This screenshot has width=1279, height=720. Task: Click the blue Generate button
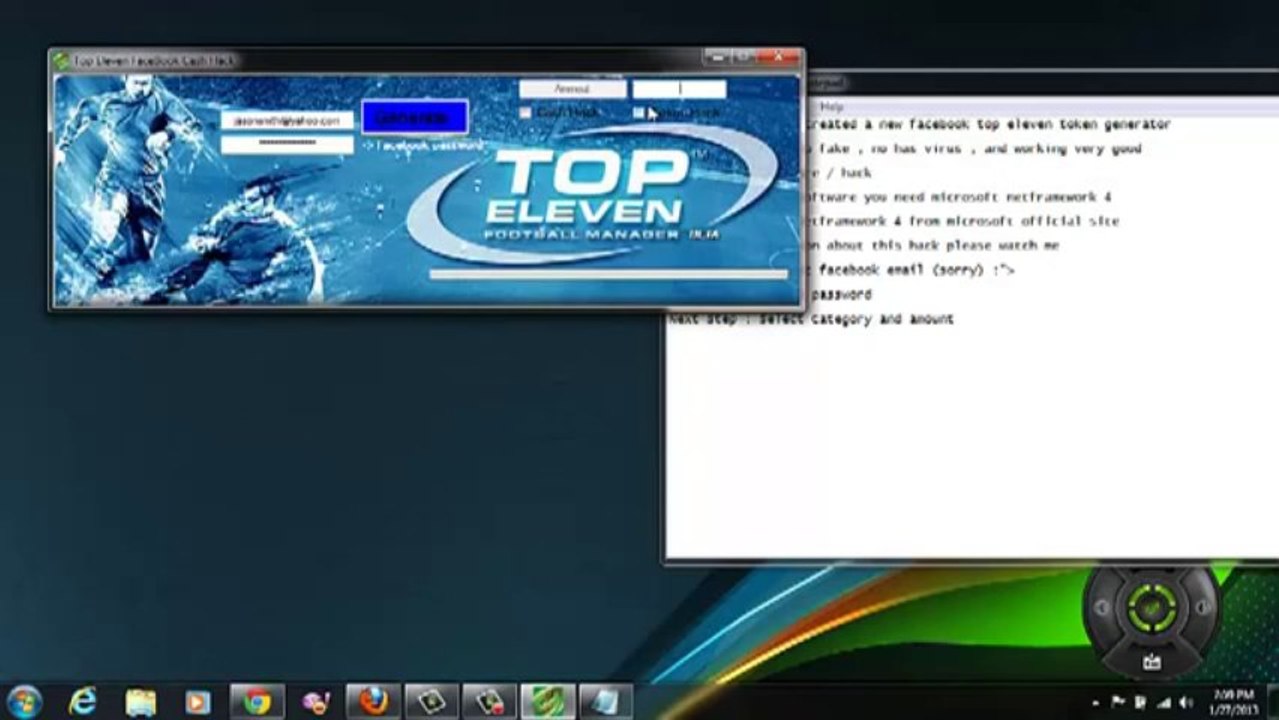pyautogui.click(x=414, y=117)
